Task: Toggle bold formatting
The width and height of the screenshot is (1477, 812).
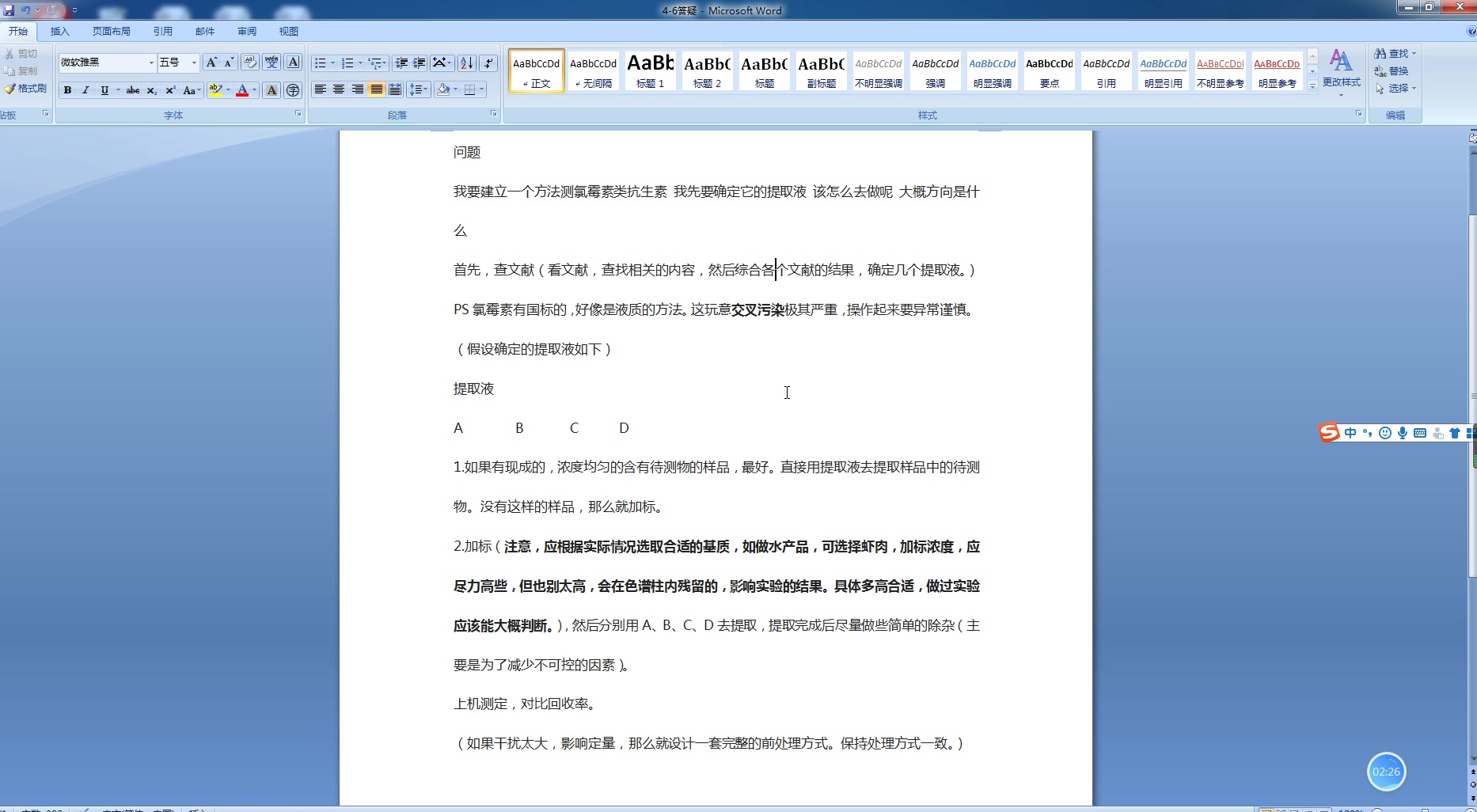Action: pyautogui.click(x=67, y=90)
